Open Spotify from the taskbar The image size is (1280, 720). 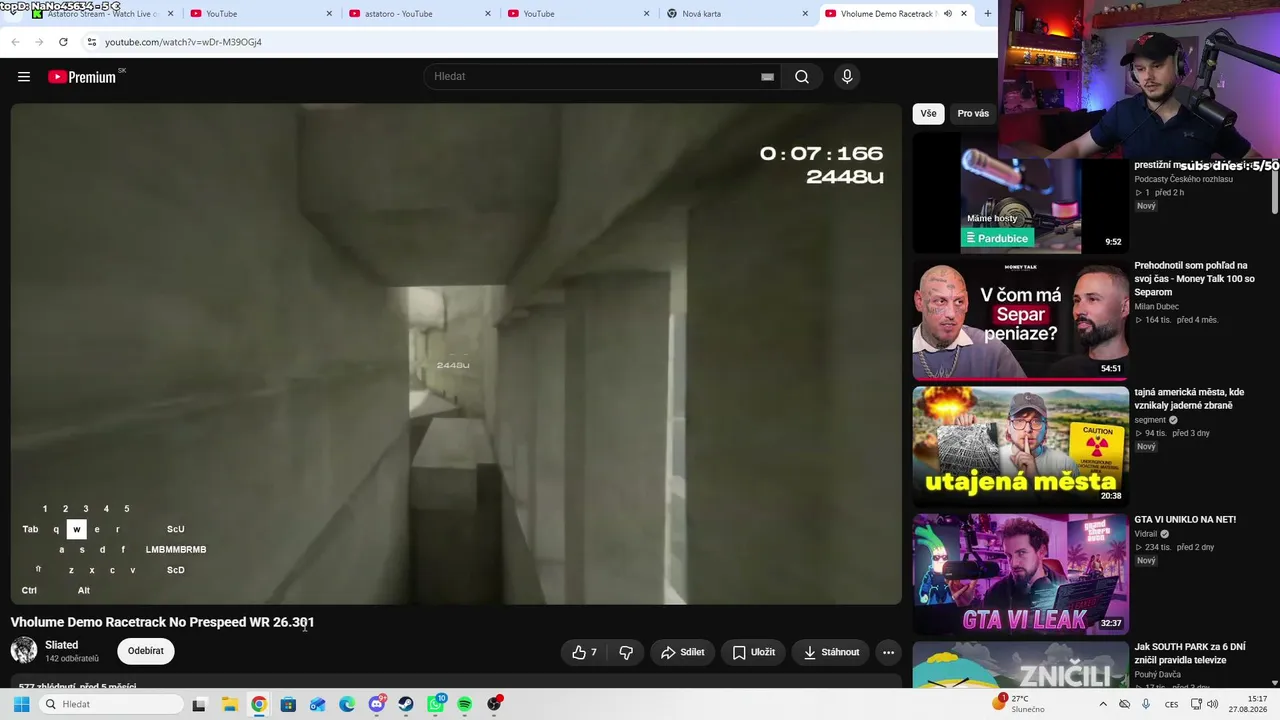click(465, 704)
